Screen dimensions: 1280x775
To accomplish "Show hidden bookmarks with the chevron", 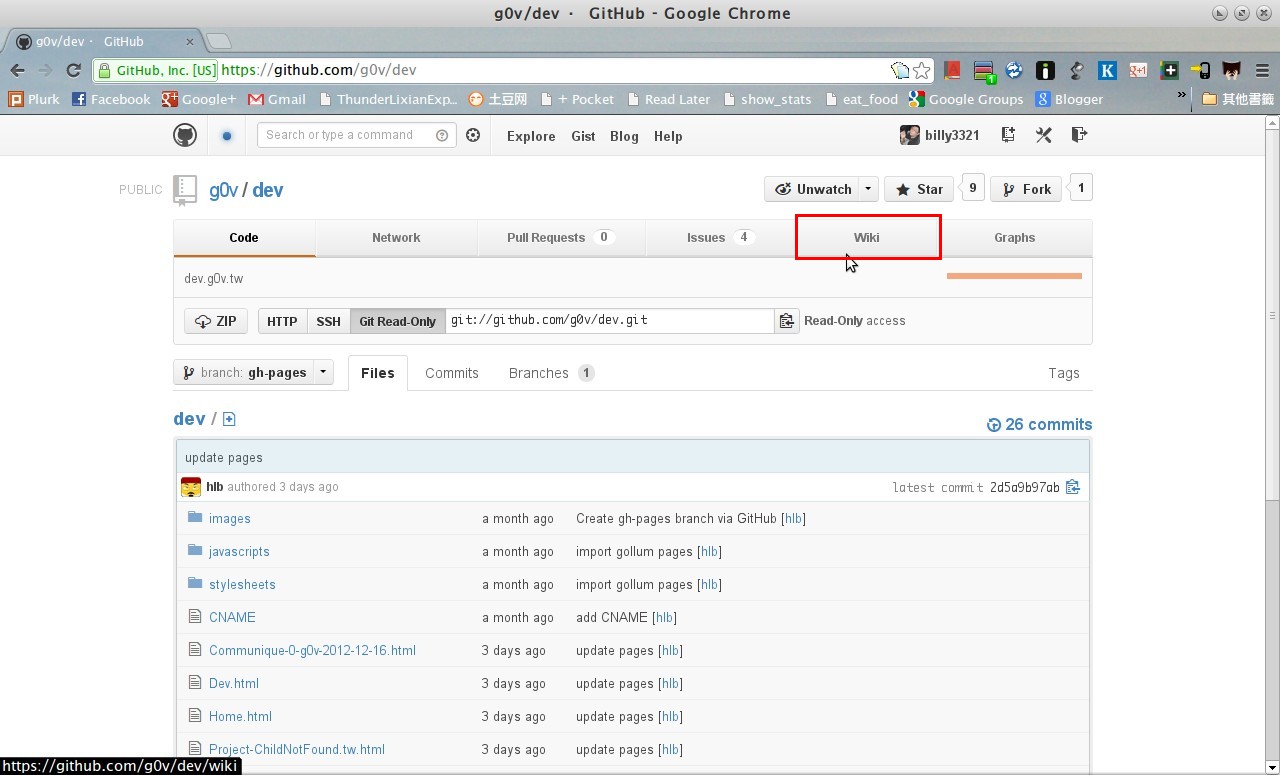I will click(x=1181, y=96).
